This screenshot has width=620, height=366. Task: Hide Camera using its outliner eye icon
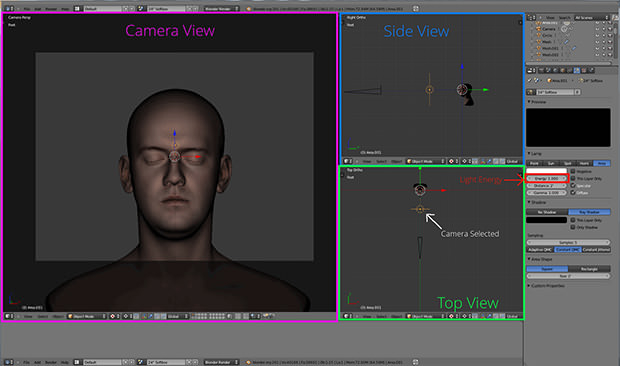[597, 29]
